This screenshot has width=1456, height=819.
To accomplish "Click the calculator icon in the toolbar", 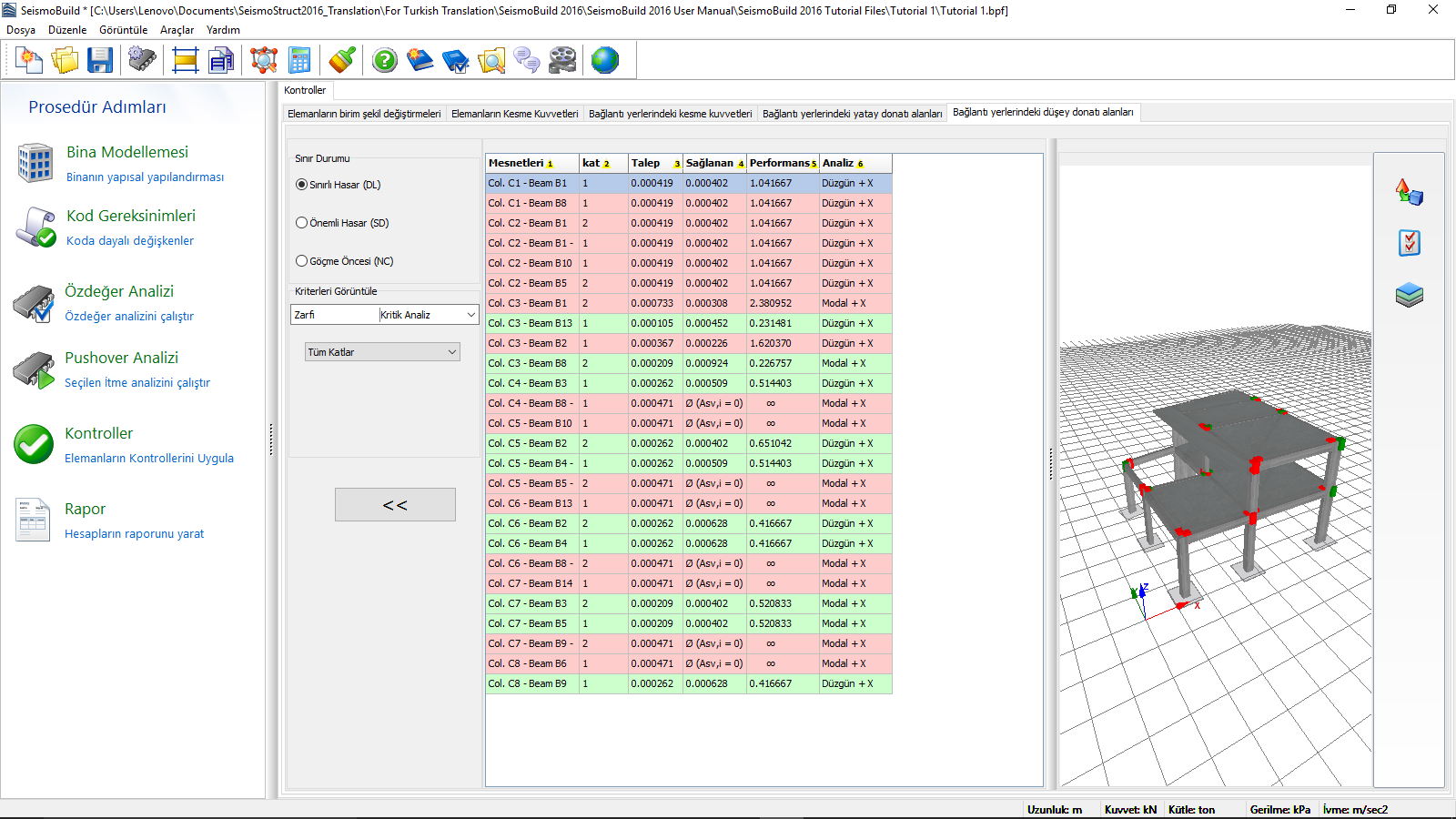I will 299,61.
